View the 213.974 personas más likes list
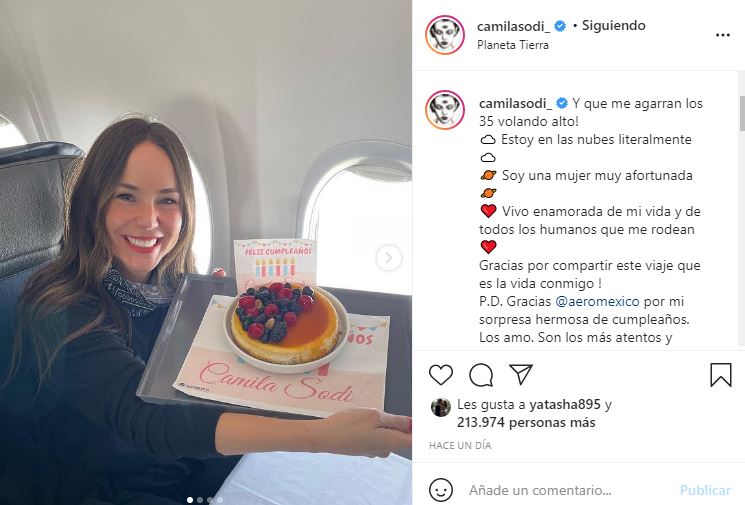Viewport: 745px width, 505px height. (526, 422)
